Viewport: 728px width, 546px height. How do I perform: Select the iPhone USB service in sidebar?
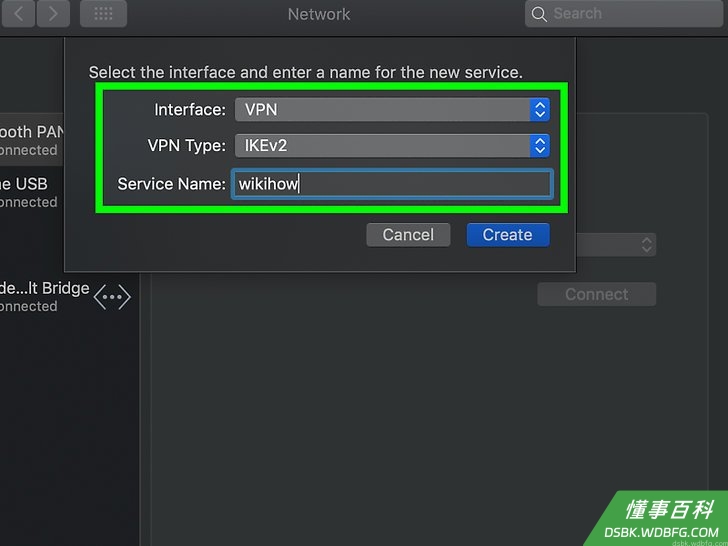[x=32, y=192]
